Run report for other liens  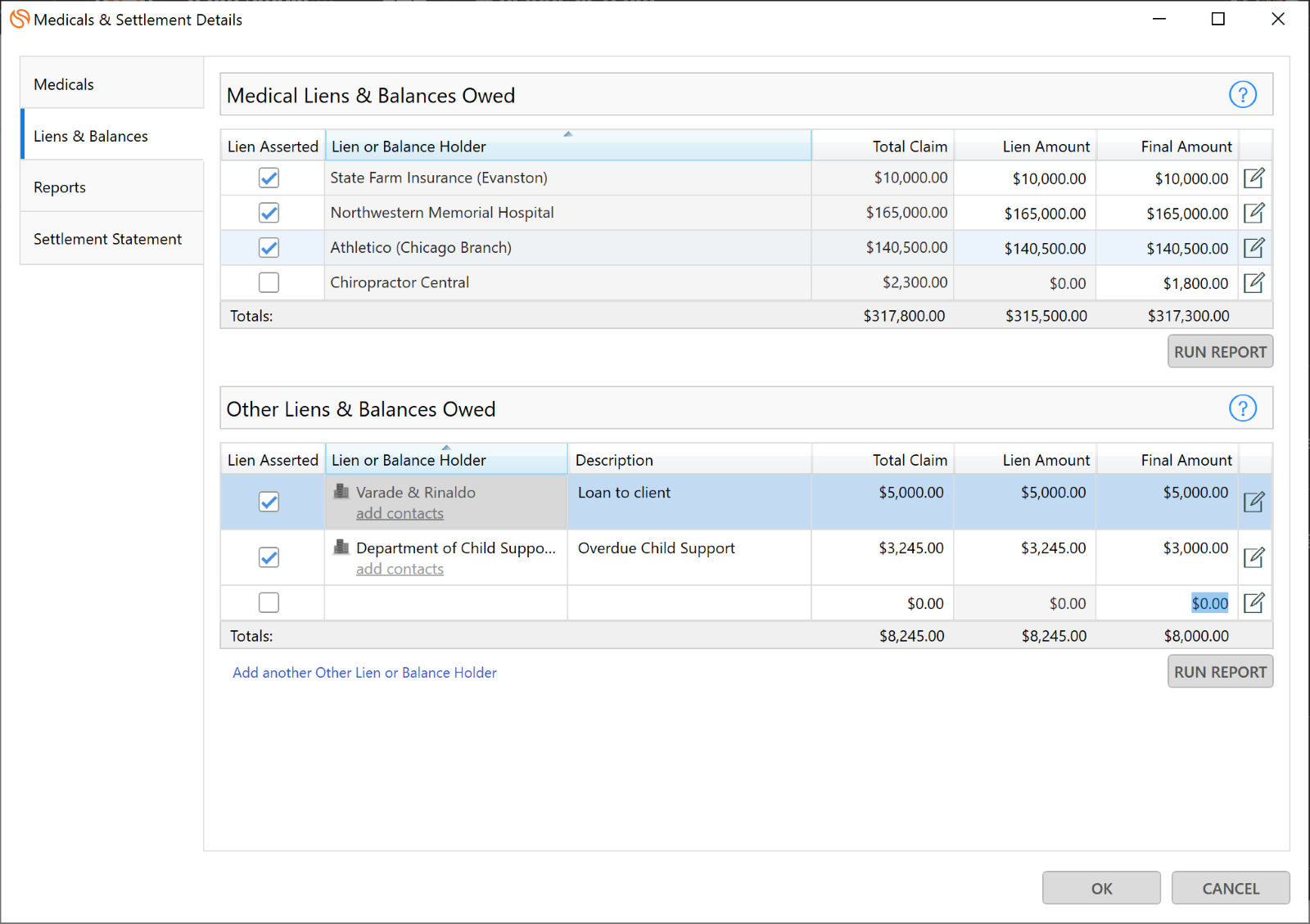[x=1220, y=672]
